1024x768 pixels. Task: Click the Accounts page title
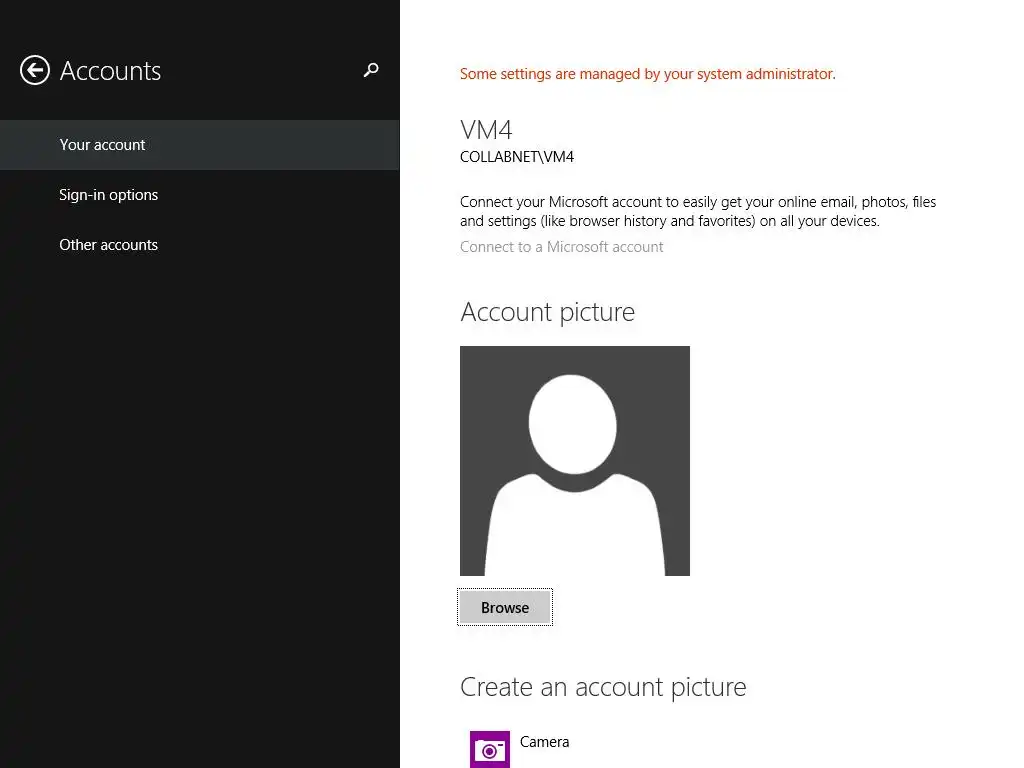click(x=110, y=71)
